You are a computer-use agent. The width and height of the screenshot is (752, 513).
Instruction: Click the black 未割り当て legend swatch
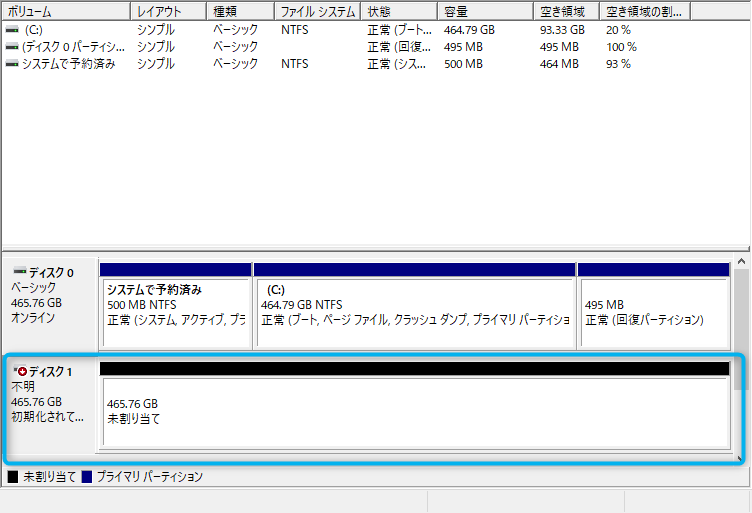pyautogui.click(x=13, y=477)
